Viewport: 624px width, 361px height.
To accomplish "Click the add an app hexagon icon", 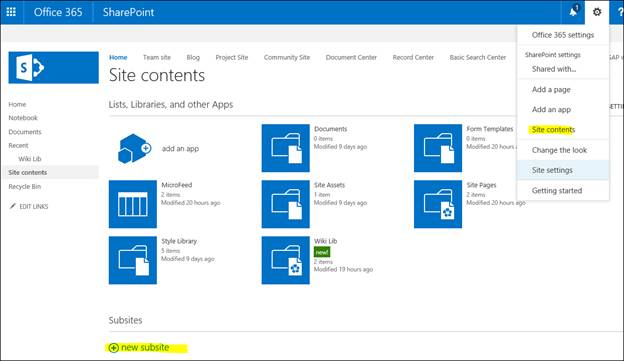I will click(x=135, y=148).
